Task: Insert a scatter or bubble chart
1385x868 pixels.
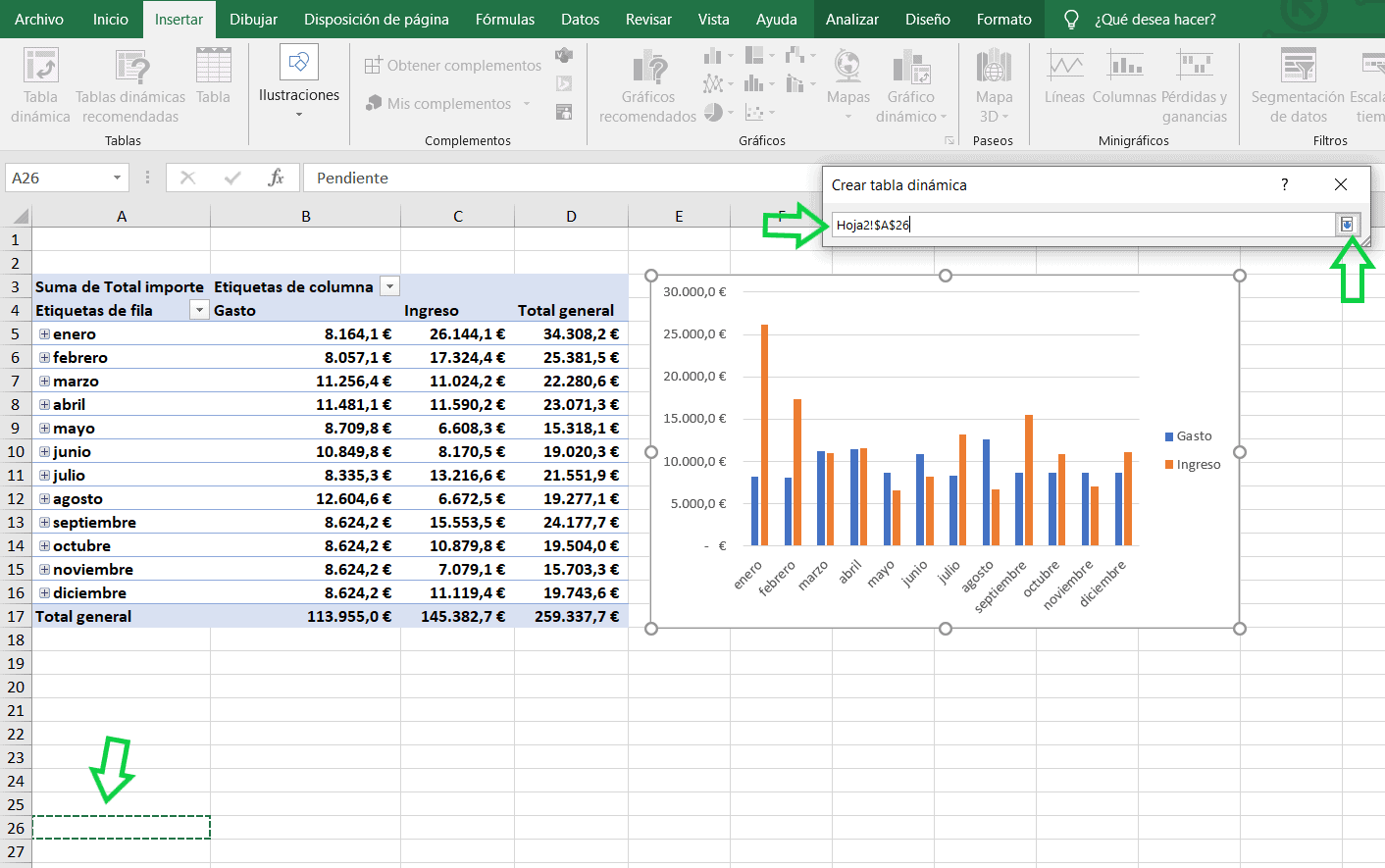Action: [754, 112]
